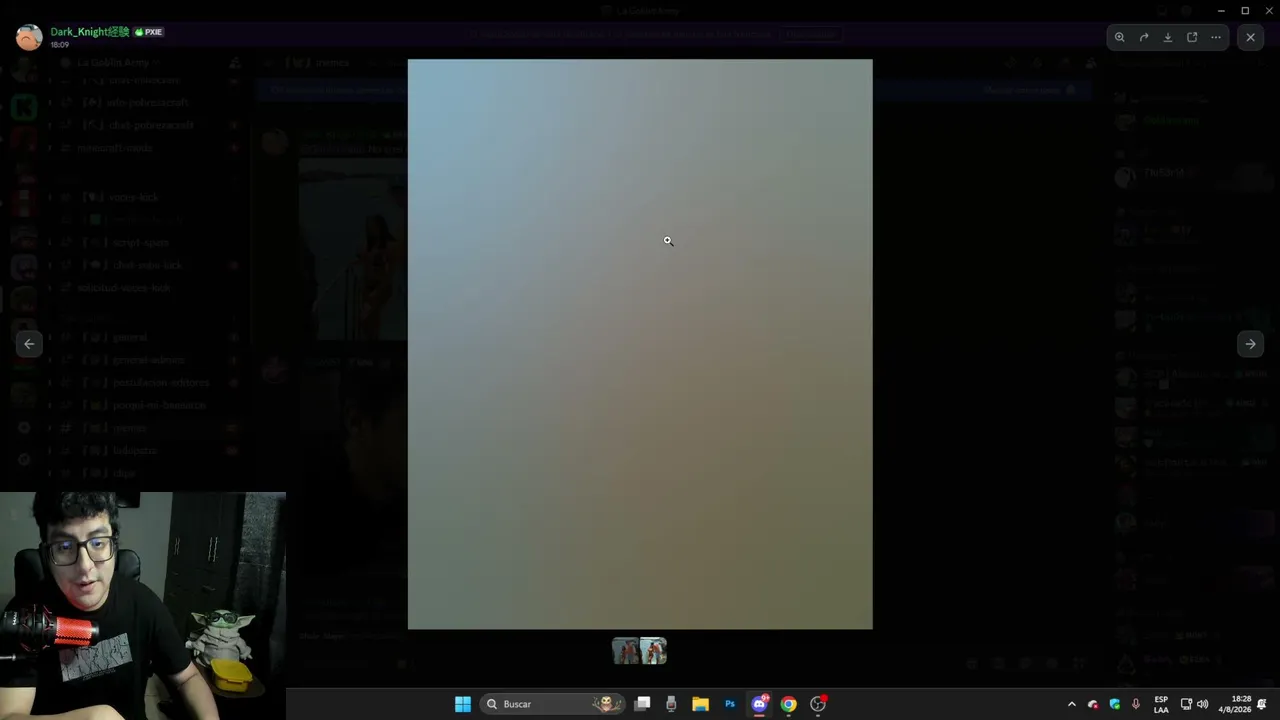
Task: Open the Windows Security shield tray icon
Action: point(1115,704)
